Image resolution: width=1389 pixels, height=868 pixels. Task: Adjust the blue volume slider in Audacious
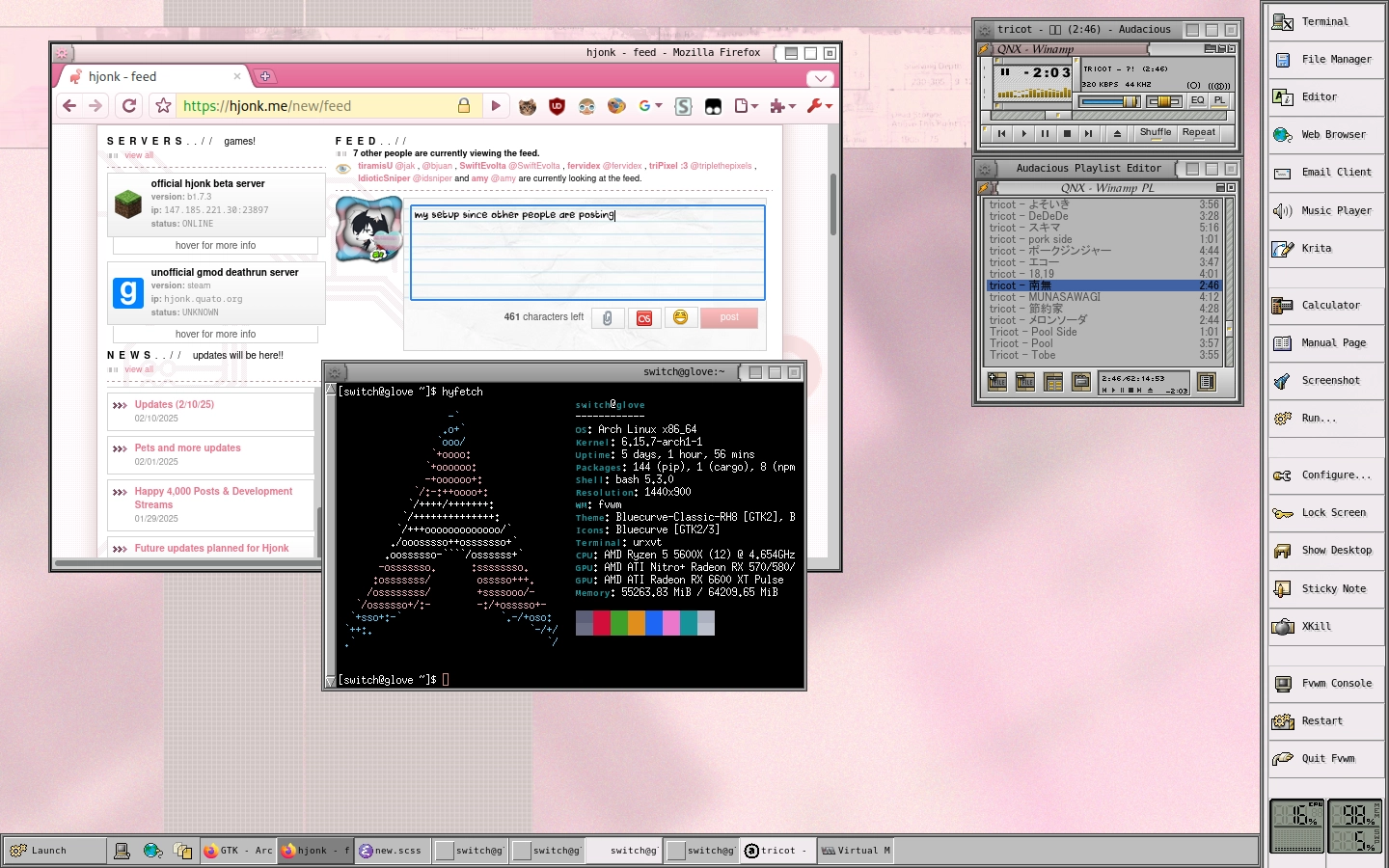[1110, 101]
